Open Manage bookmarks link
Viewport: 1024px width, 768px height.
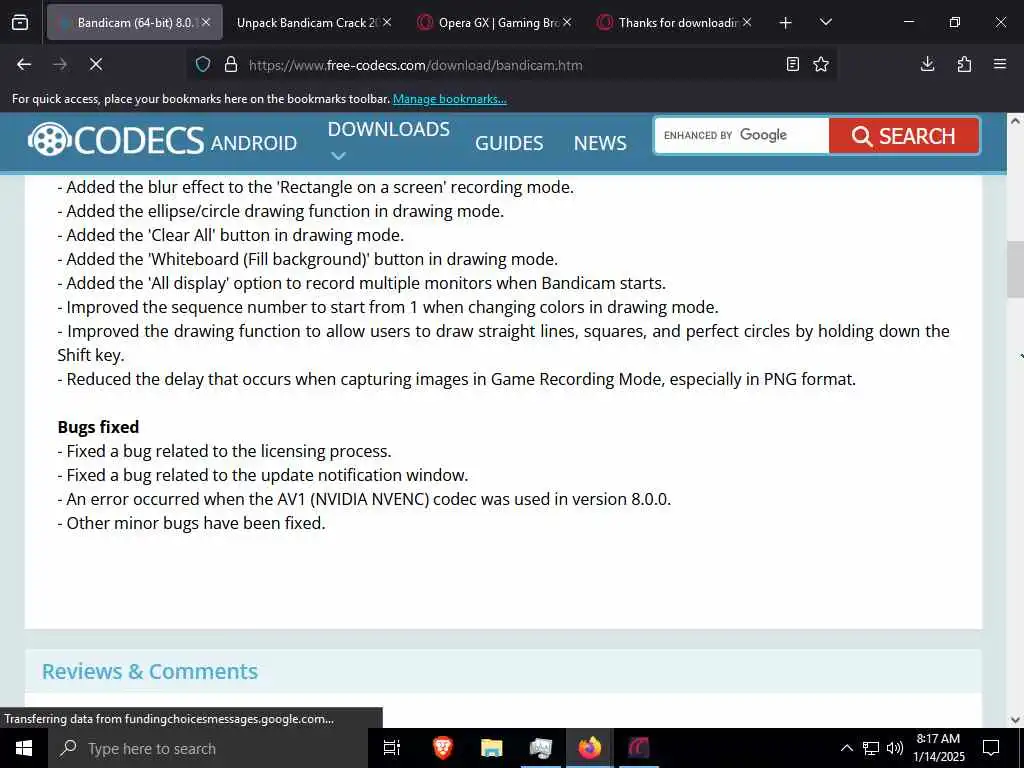pyautogui.click(x=449, y=99)
